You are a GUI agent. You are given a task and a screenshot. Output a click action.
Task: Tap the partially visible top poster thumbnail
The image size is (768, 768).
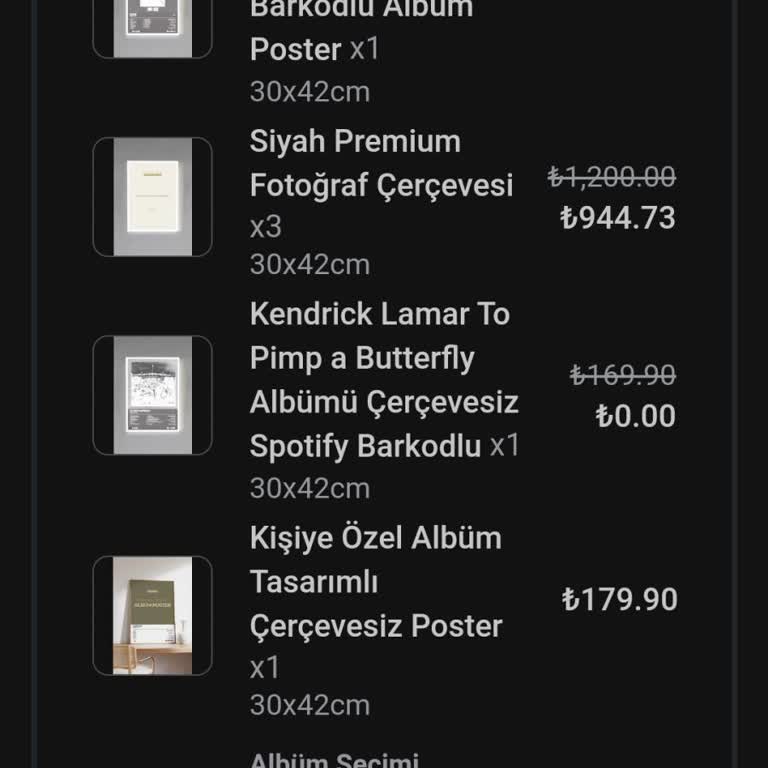(x=152, y=26)
